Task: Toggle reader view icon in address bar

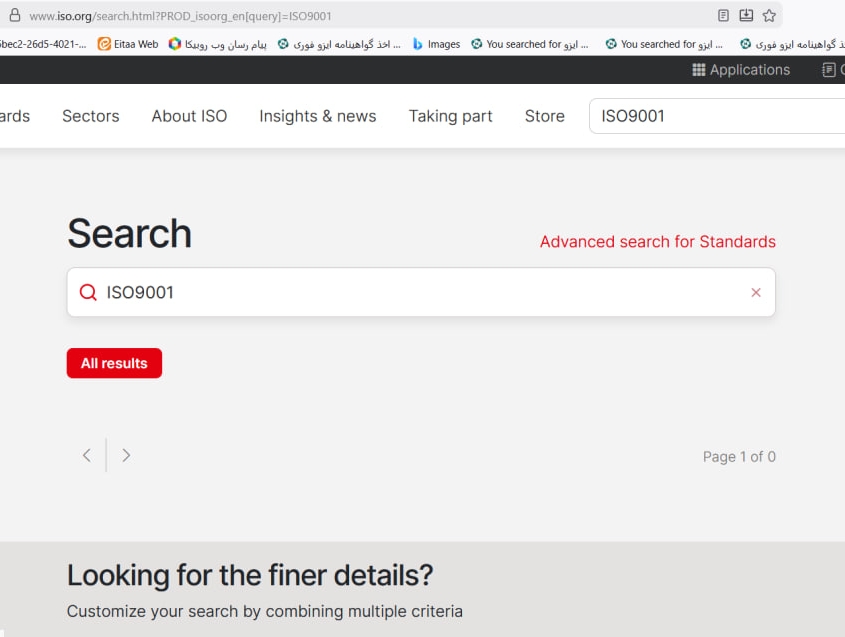Action: coord(723,16)
